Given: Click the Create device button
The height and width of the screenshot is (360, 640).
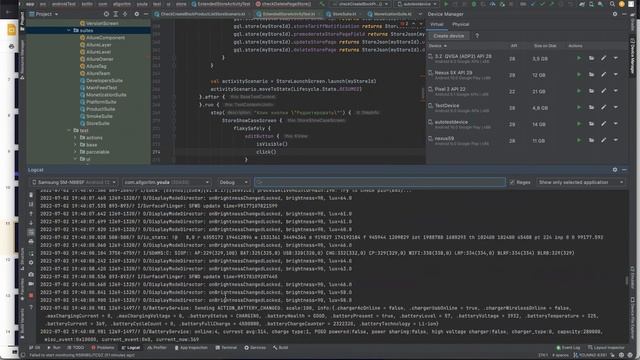Looking at the screenshot, I should (449, 36).
